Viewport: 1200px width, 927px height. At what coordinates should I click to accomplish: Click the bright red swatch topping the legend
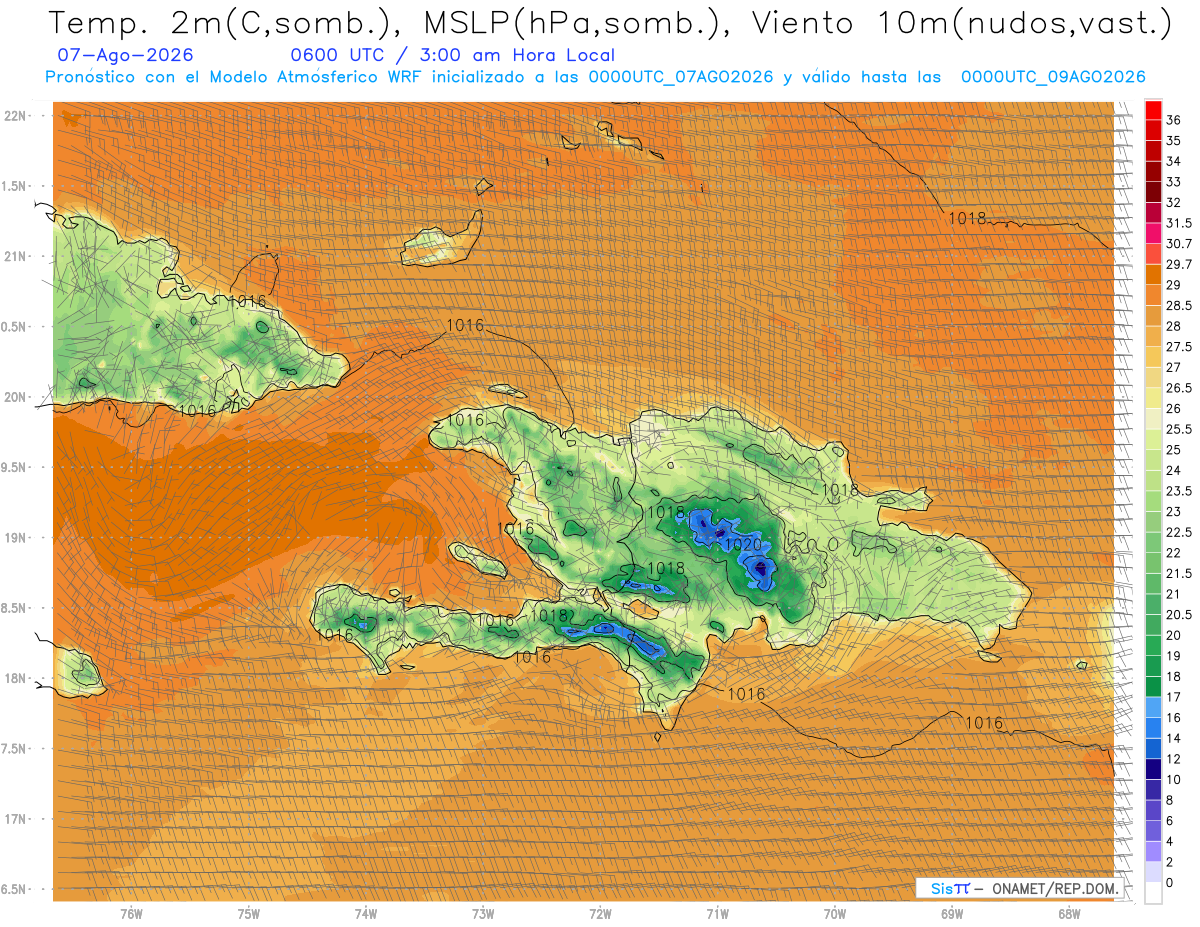pos(1153,109)
